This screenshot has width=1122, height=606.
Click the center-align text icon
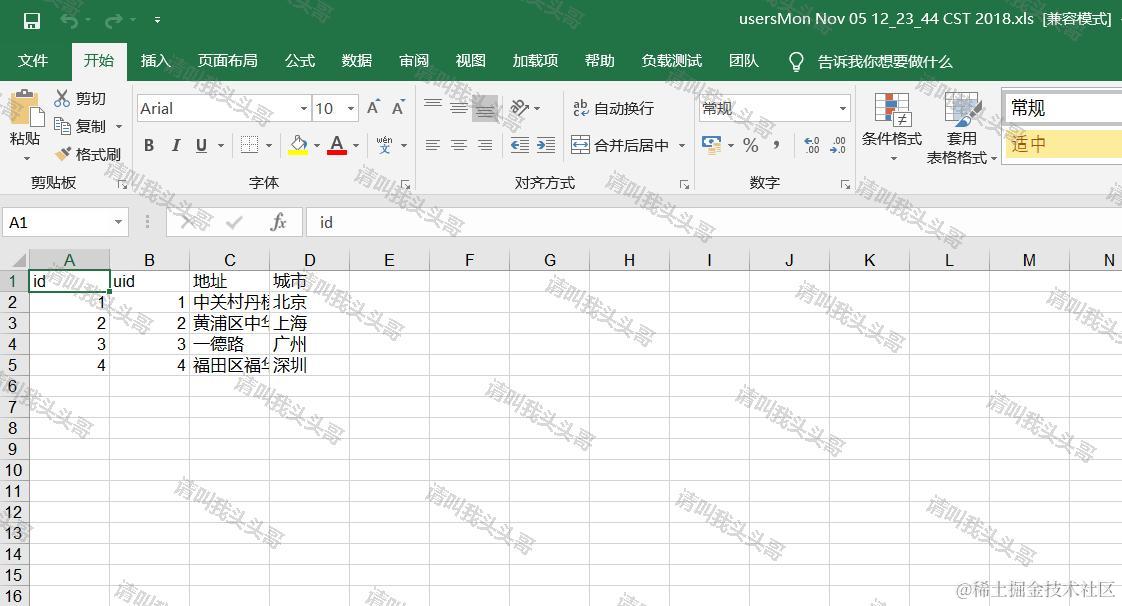point(458,144)
